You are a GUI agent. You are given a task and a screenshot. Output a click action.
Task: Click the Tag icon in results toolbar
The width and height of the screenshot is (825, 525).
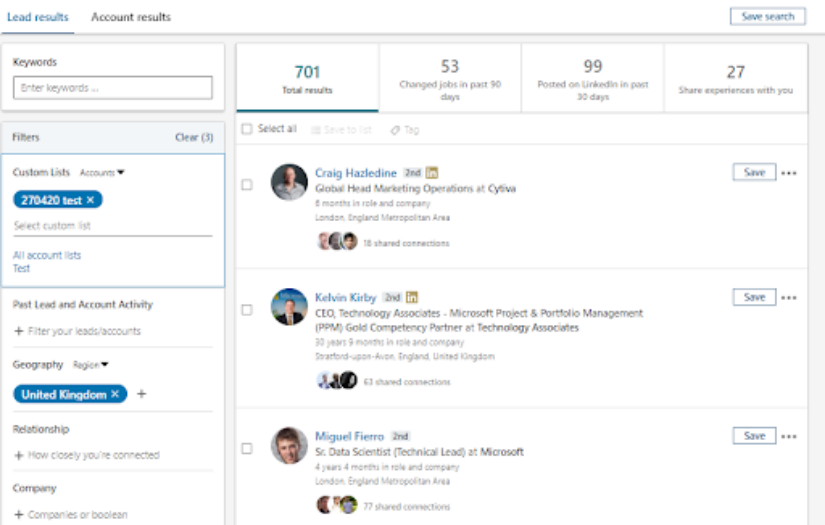point(395,130)
